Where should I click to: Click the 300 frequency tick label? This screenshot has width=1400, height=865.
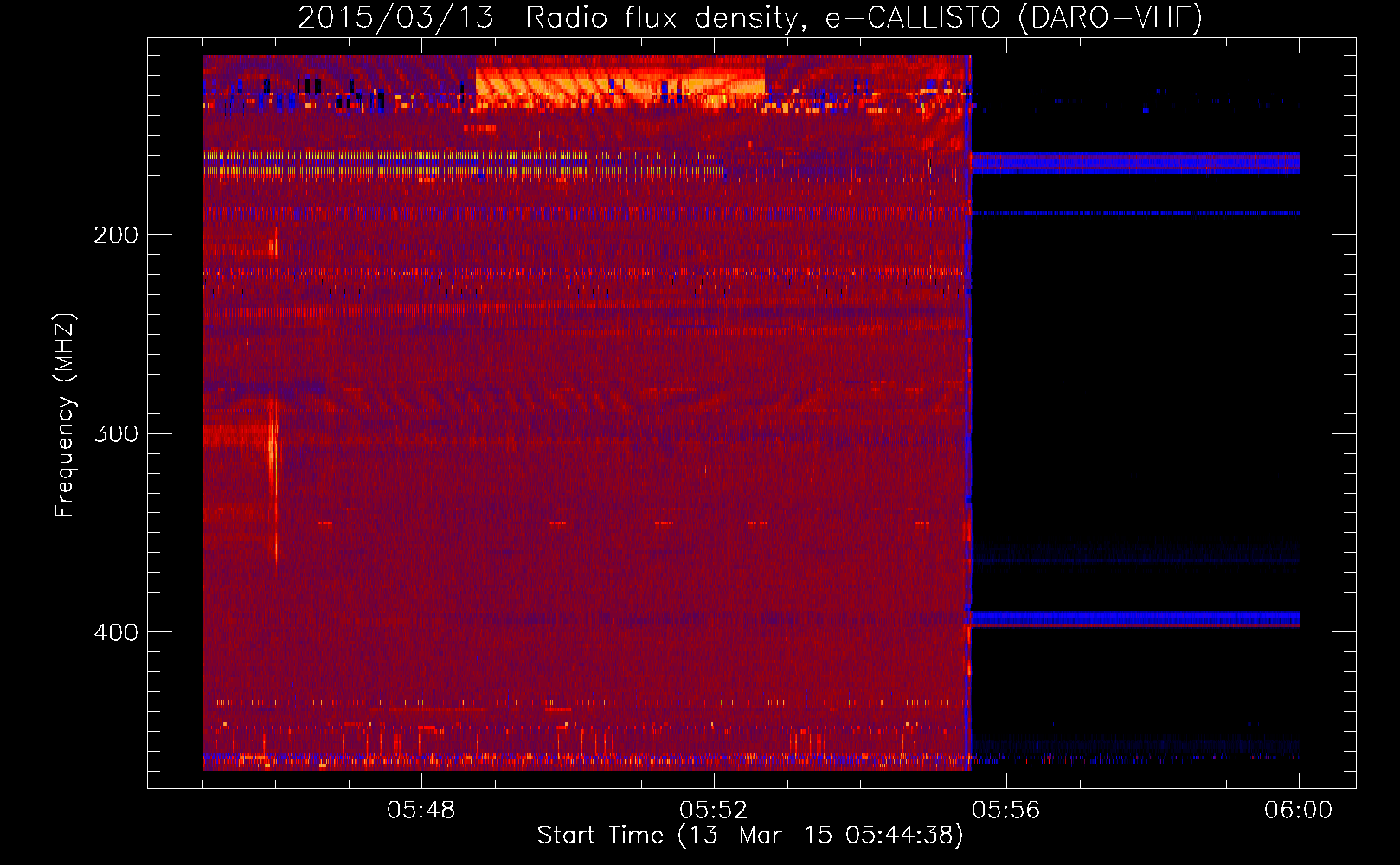pos(116,433)
